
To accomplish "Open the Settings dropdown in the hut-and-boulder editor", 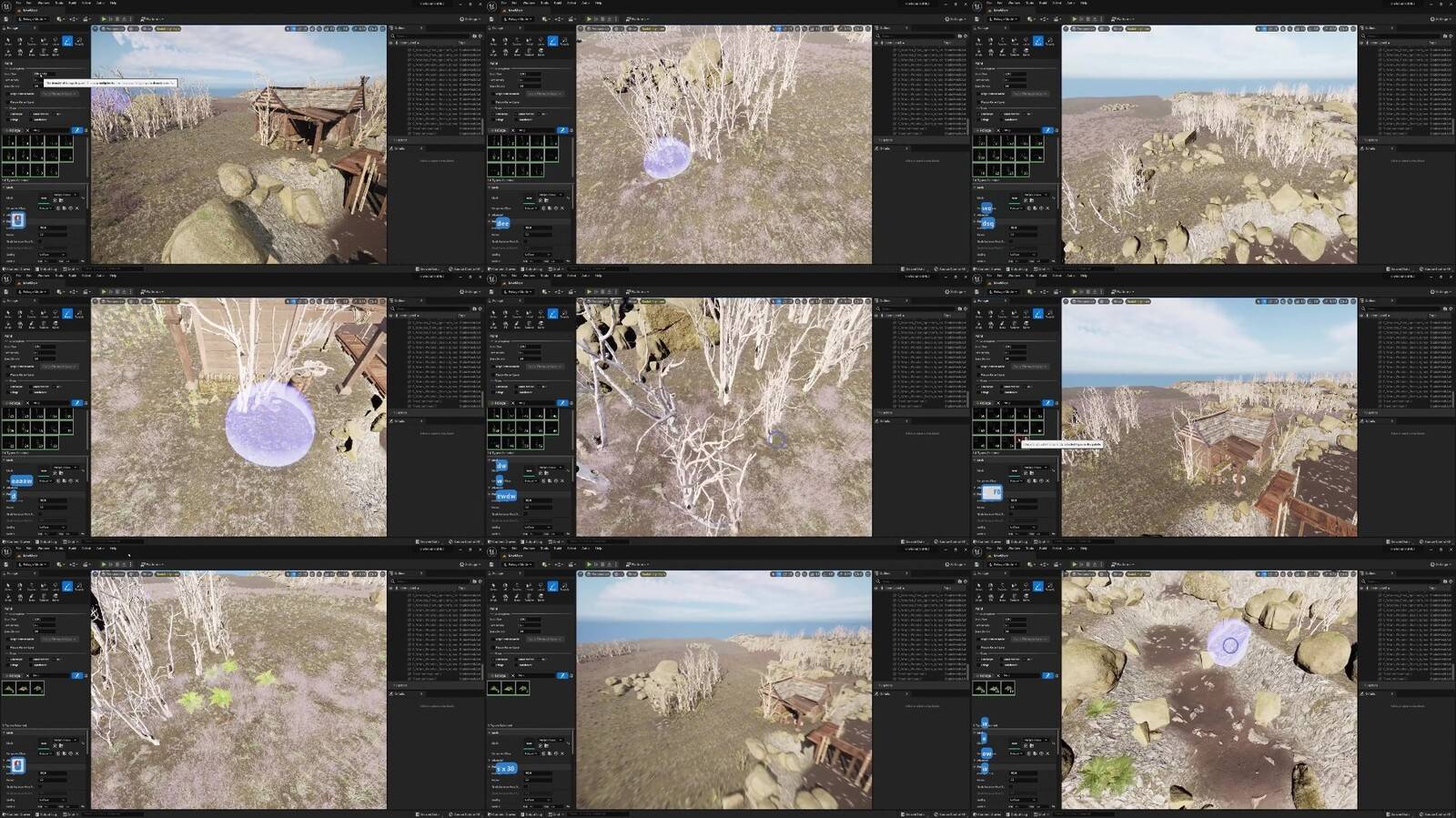I will click(x=470, y=19).
